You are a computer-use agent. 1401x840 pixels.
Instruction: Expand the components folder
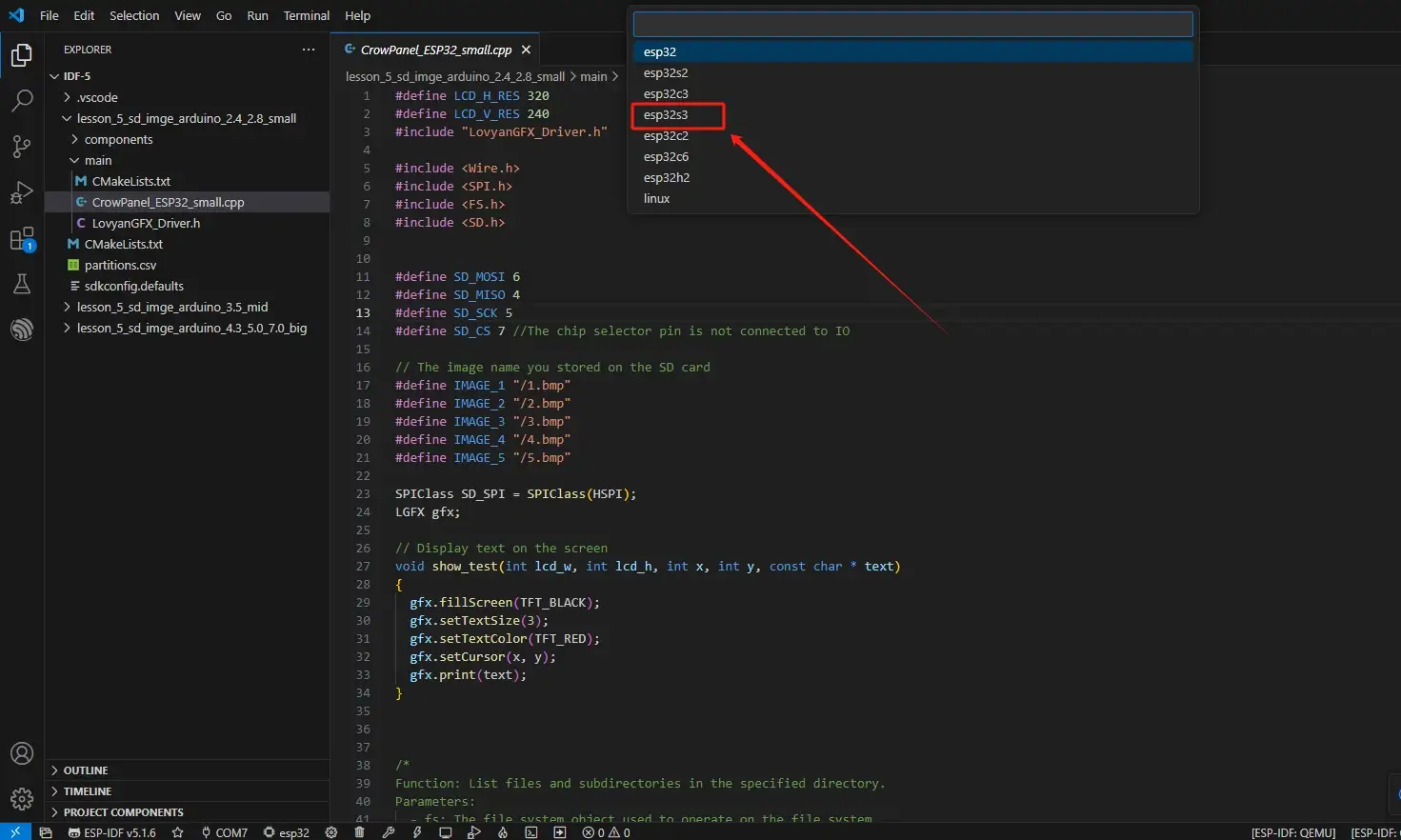point(118,140)
